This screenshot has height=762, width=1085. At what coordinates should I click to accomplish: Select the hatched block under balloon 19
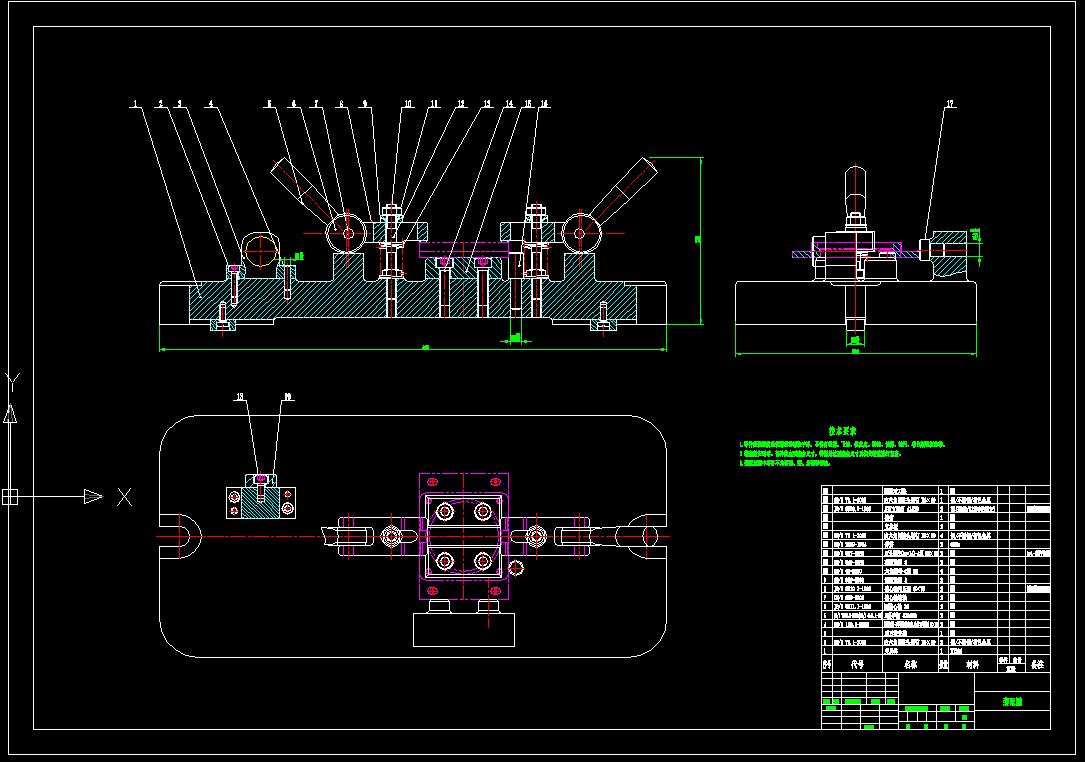pos(261,502)
